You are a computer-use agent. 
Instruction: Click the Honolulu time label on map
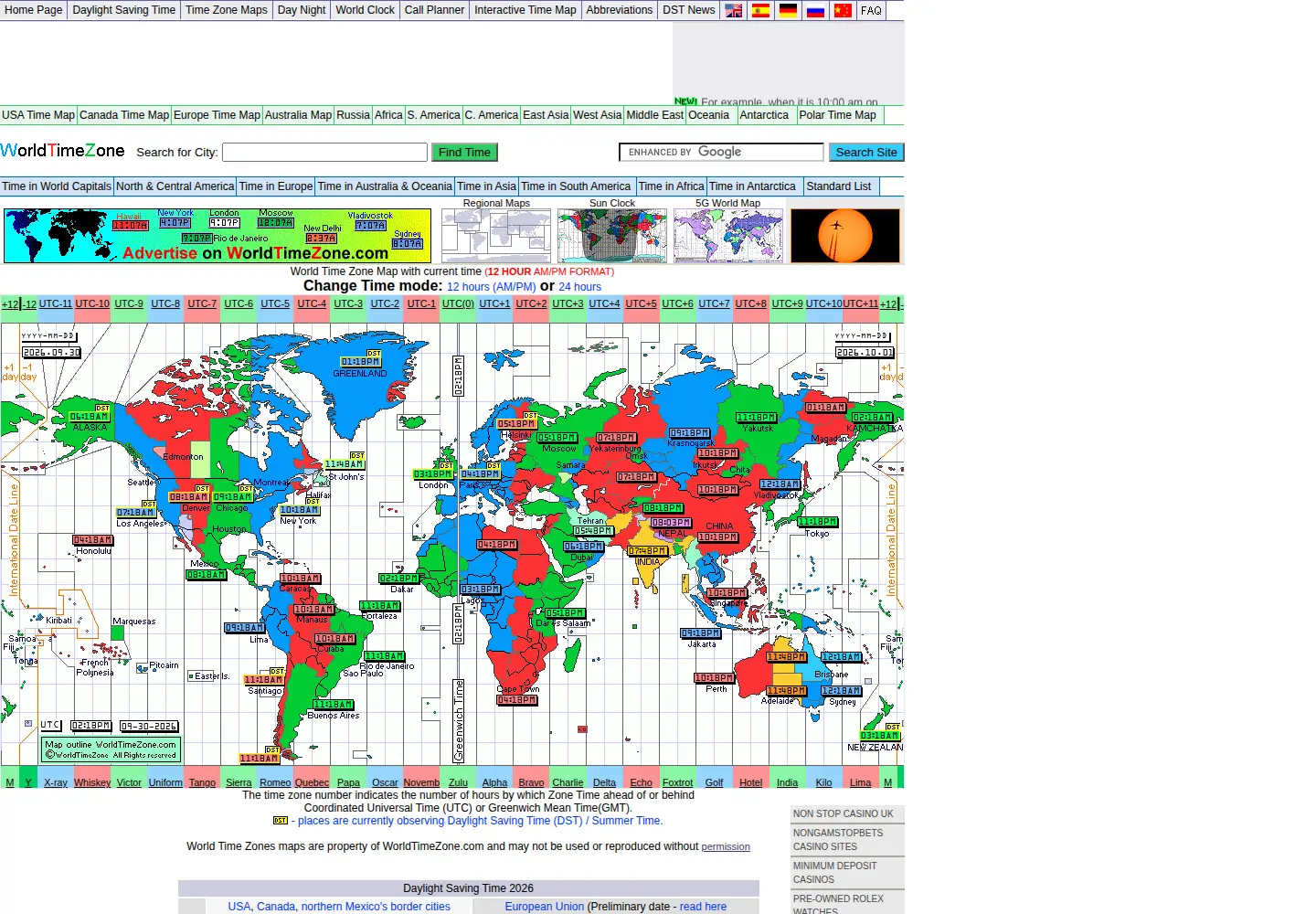(92, 540)
